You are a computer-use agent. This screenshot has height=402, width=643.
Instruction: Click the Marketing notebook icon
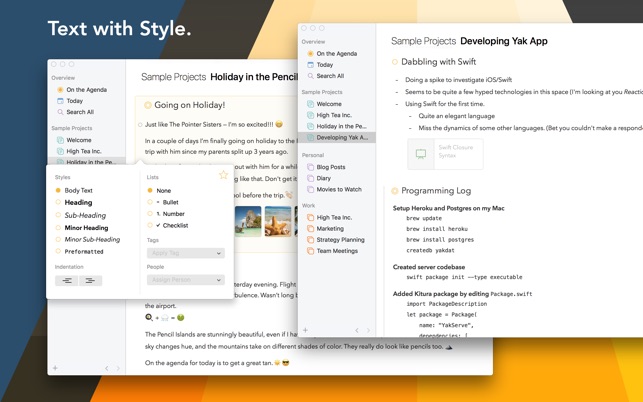coord(311,229)
